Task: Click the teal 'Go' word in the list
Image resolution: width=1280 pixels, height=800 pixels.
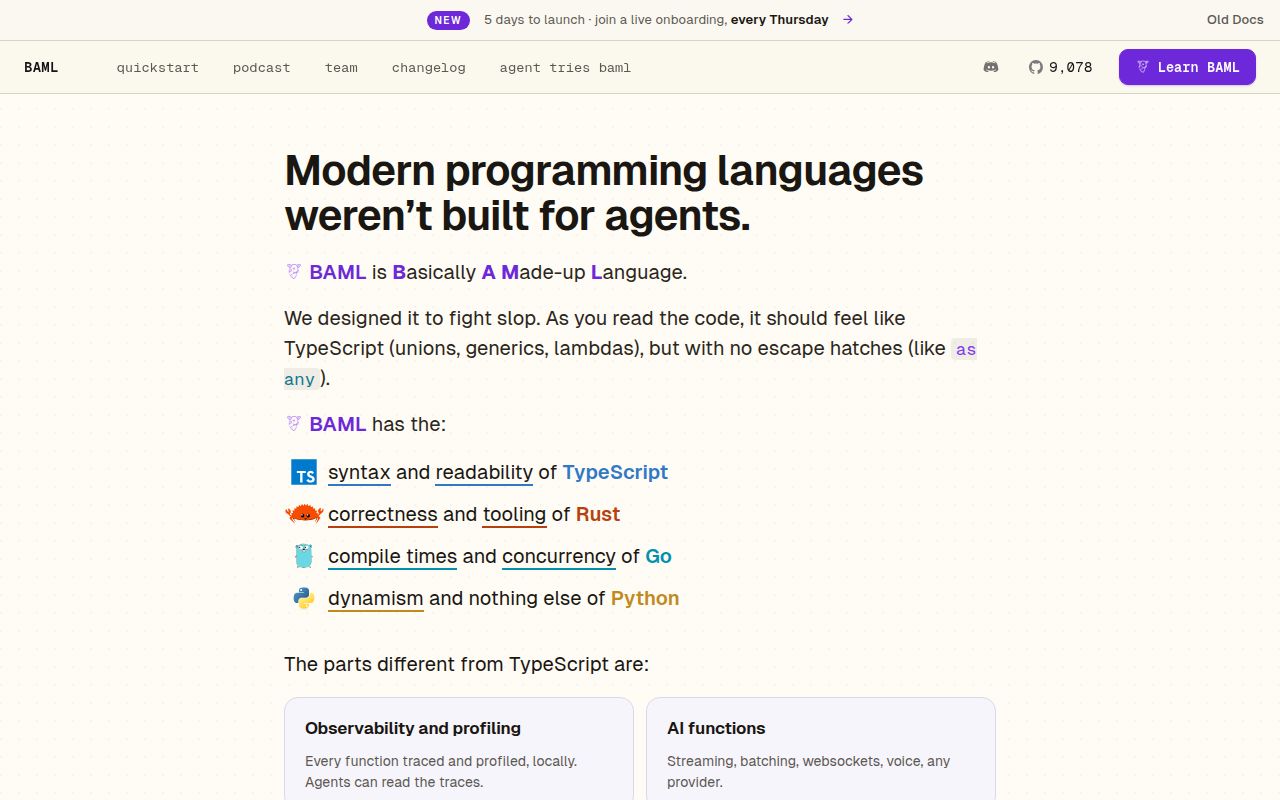Action: (x=658, y=556)
